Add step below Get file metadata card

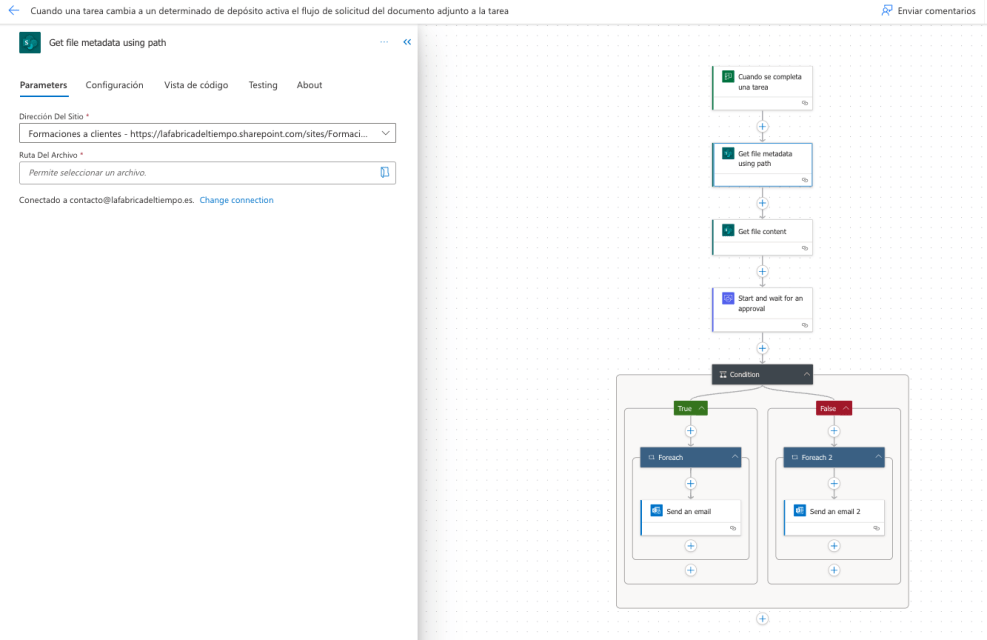(x=762, y=203)
